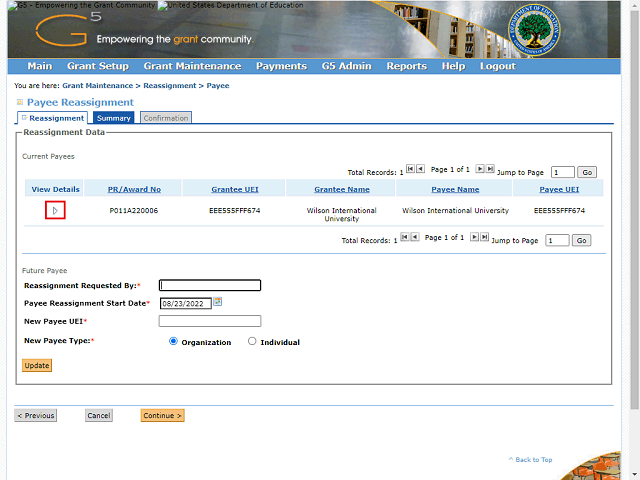Open the Help menu

coord(453,66)
